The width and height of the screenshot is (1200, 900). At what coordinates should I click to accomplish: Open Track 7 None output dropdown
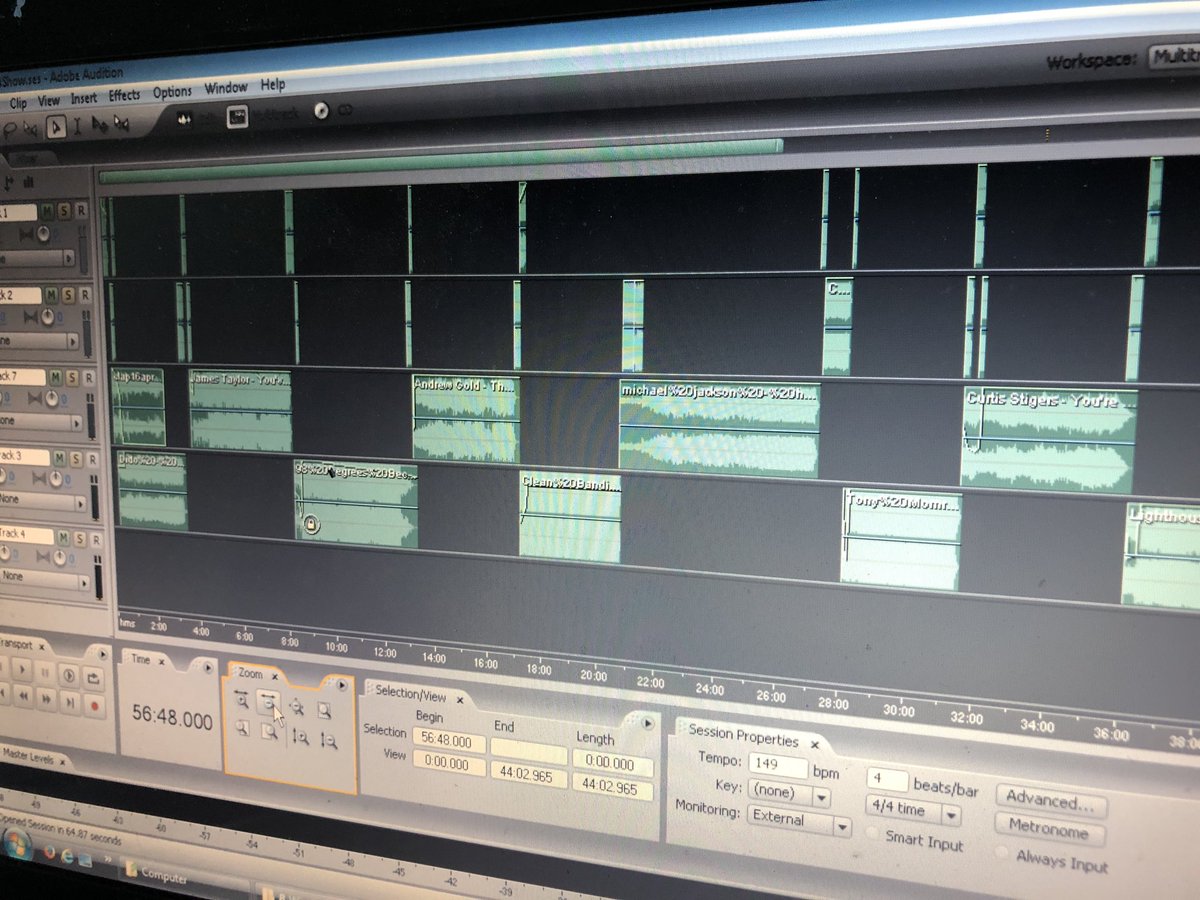click(x=76, y=423)
